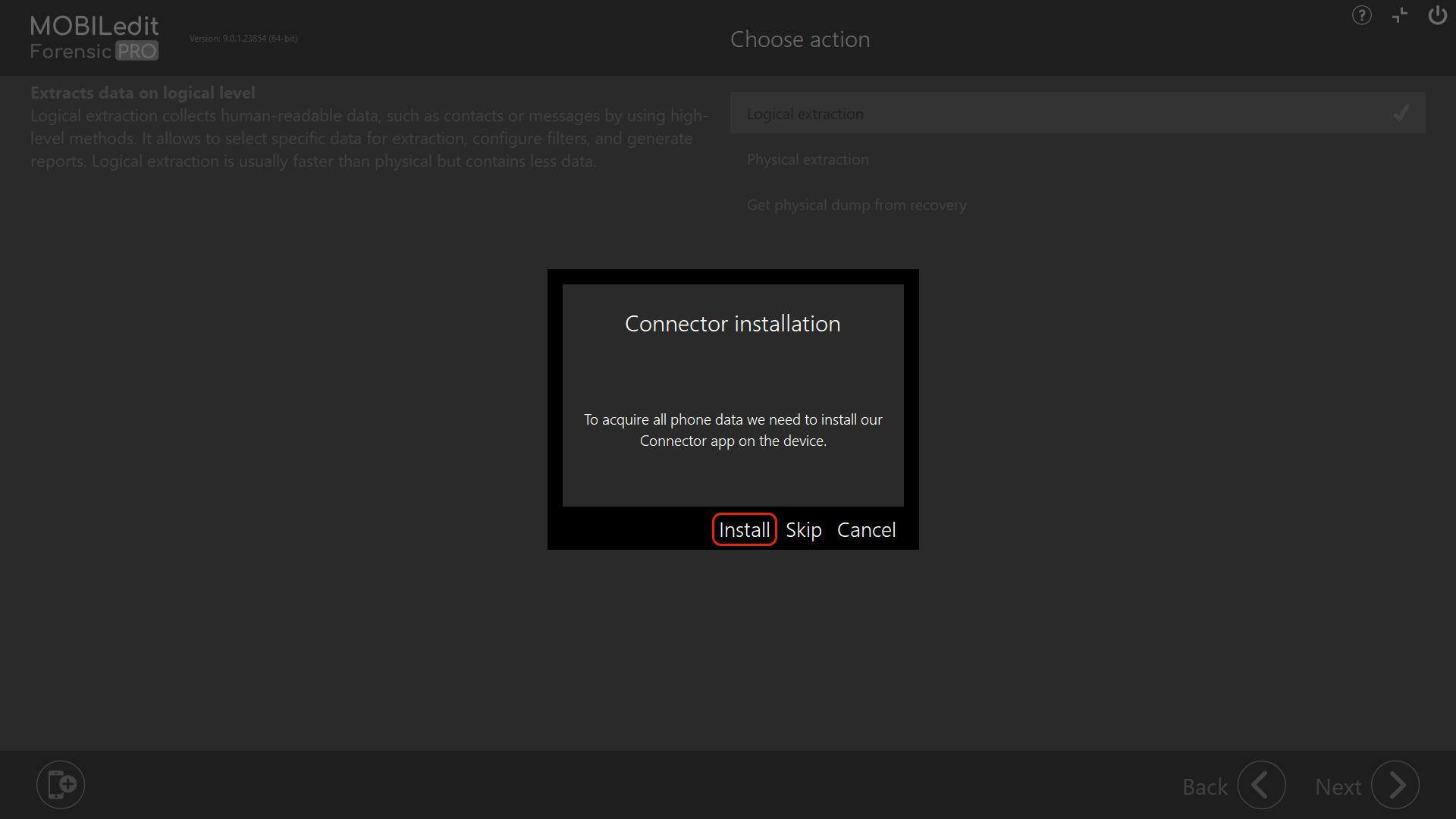The image size is (1456, 819).
Task: Click the version number text
Action: [243, 39]
